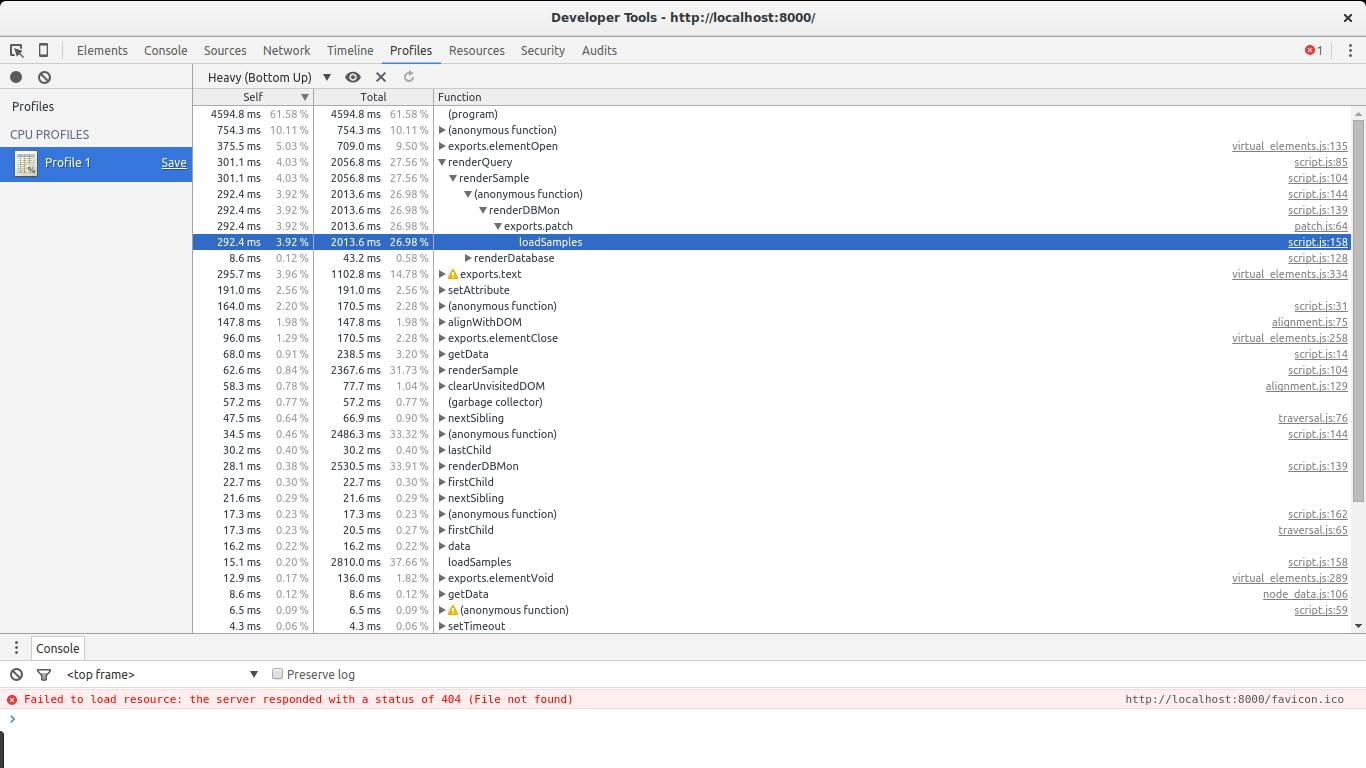Open the top frame context dropdown
This screenshot has width=1366, height=768.
click(162, 674)
